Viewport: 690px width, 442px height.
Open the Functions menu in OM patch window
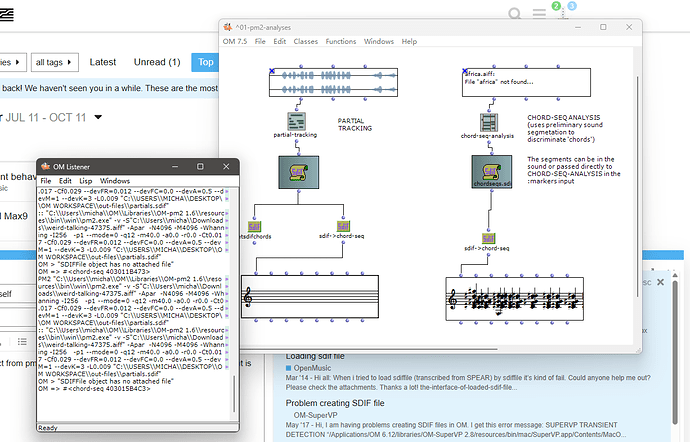(340, 42)
